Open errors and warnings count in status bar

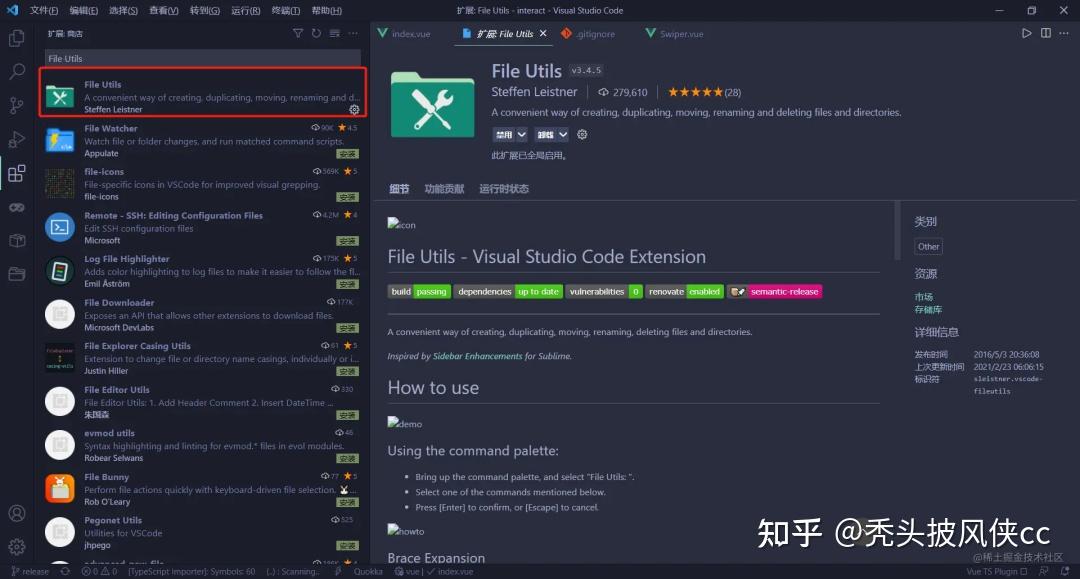(x=99, y=571)
